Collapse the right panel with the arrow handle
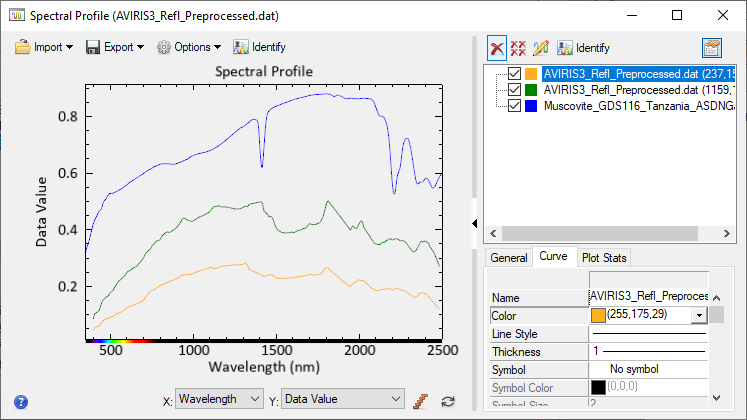 coord(475,223)
